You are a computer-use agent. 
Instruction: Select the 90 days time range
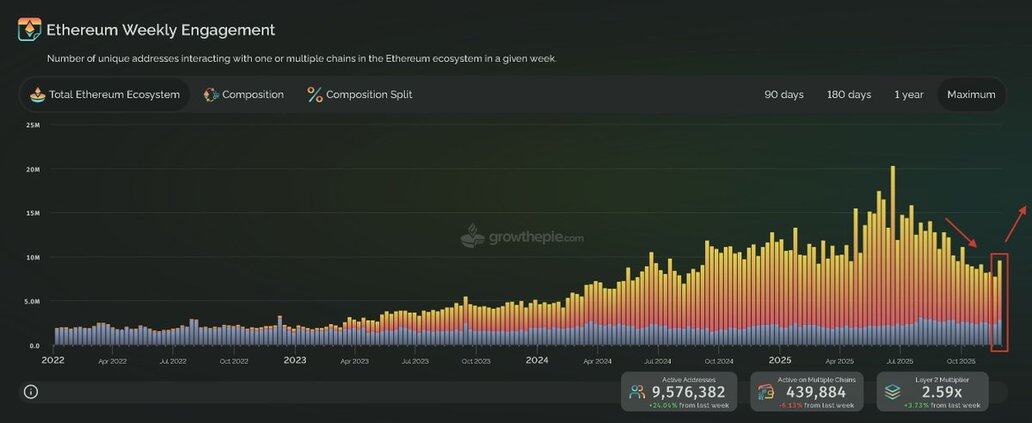coord(784,95)
